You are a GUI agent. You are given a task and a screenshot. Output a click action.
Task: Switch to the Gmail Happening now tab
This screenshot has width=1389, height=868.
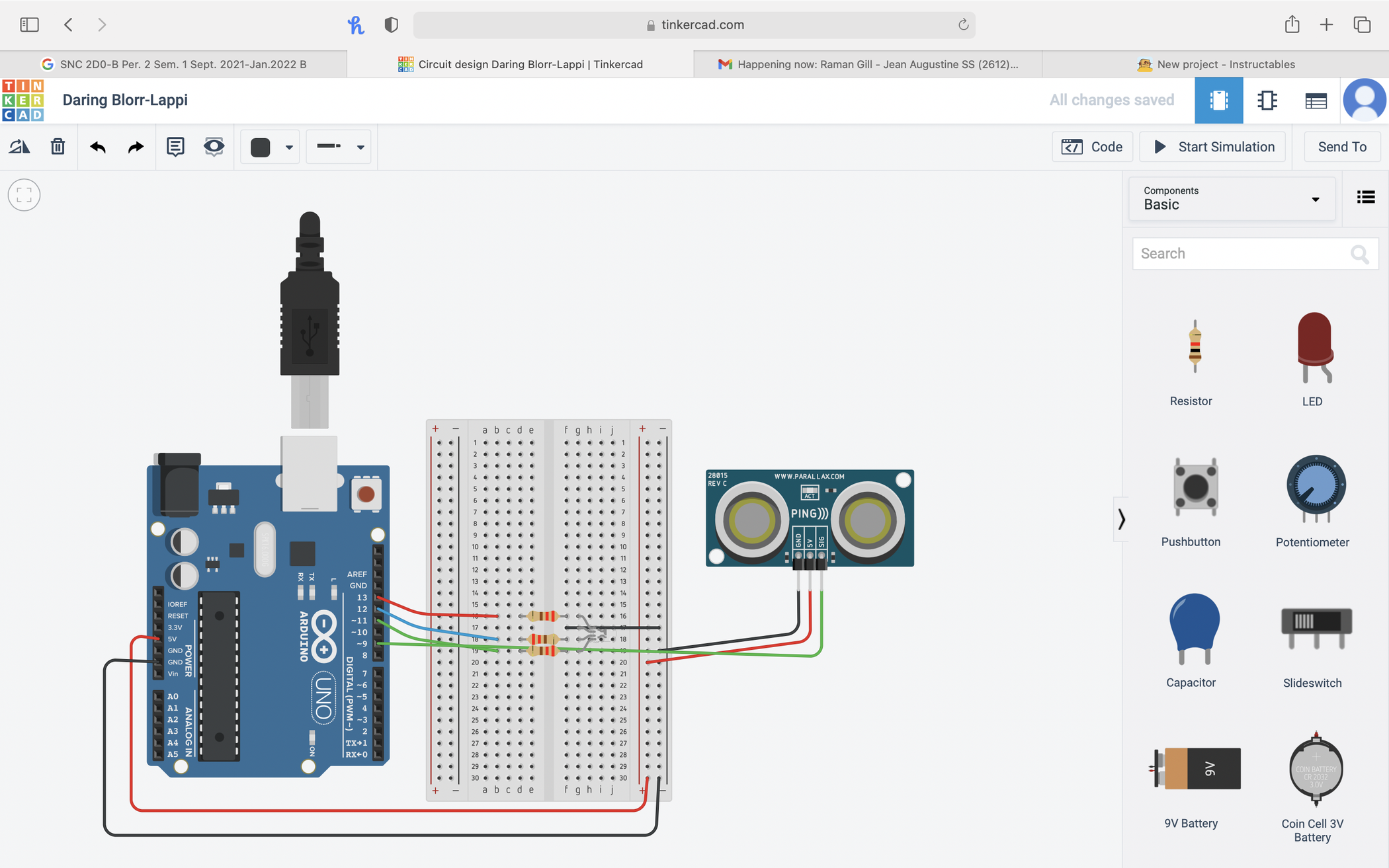[x=866, y=63]
